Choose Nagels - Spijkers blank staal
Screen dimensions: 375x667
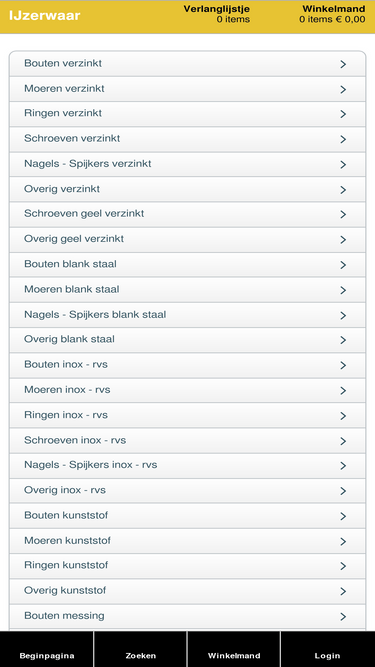(187, 315)
